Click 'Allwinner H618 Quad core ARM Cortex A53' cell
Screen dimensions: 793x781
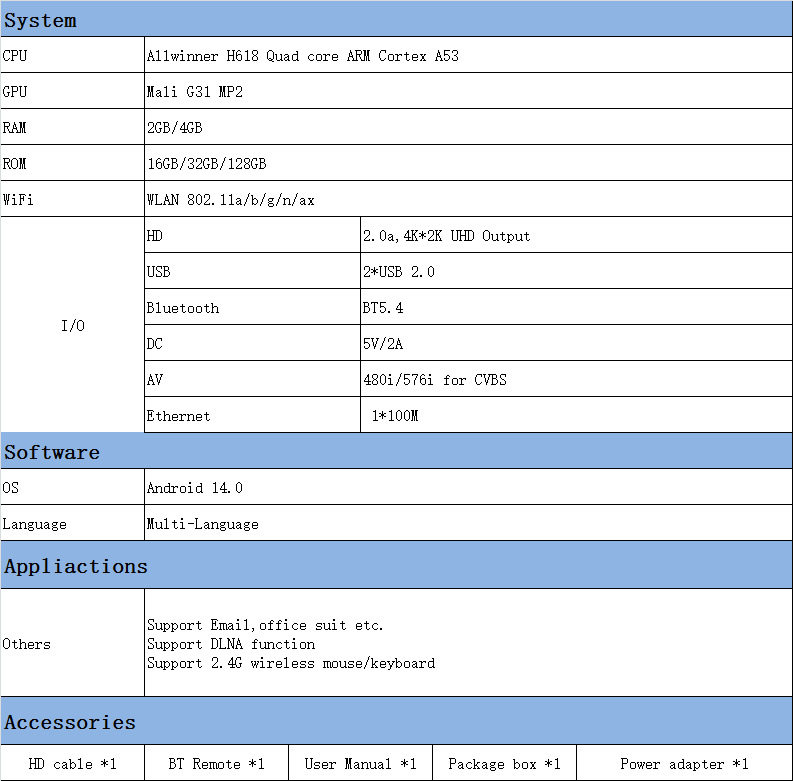[x=468, y=55]
